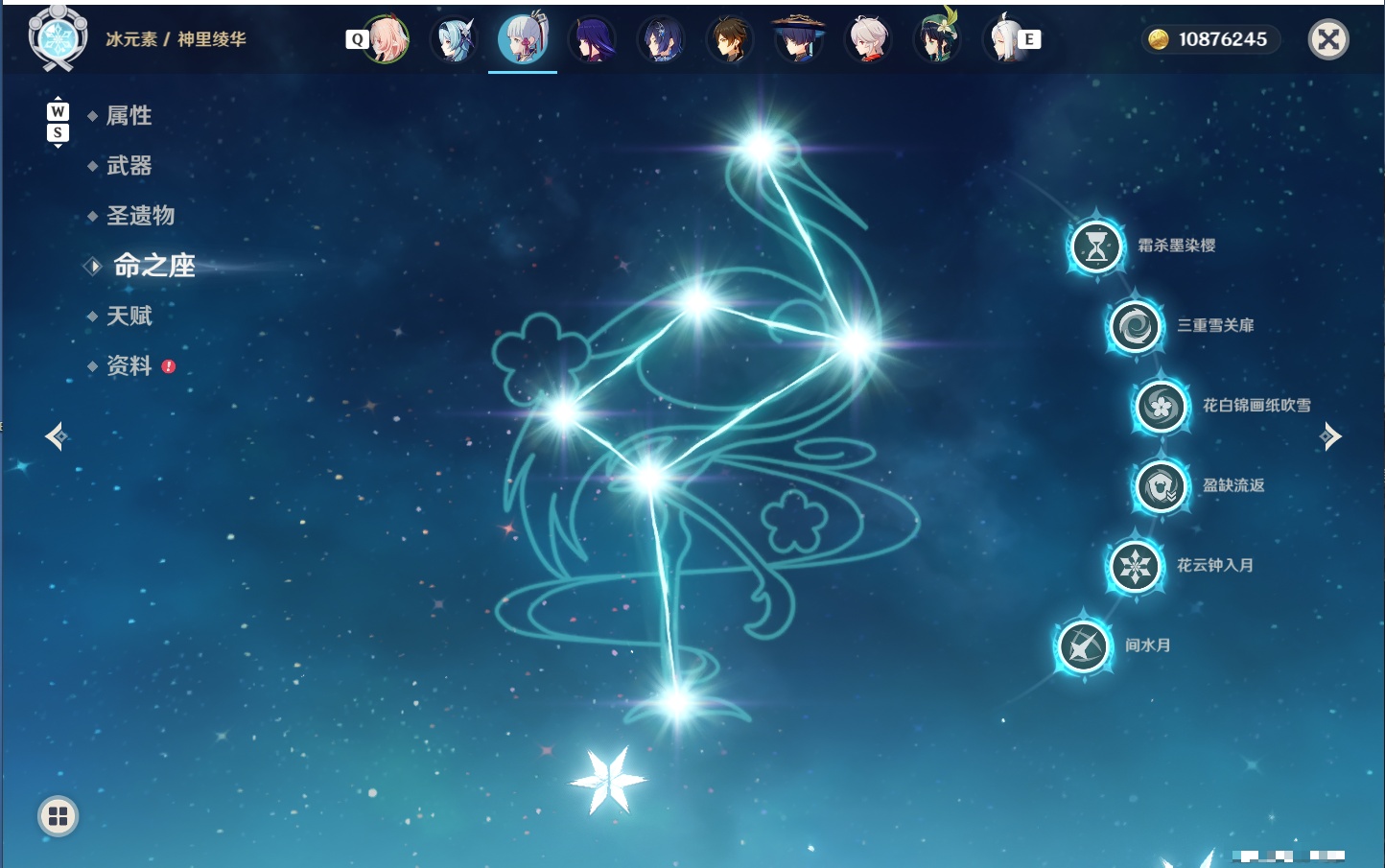Click the 冰元素 / 神里绫华 title text
This screenshot has height=868, width=1385.
click(176, 39)
